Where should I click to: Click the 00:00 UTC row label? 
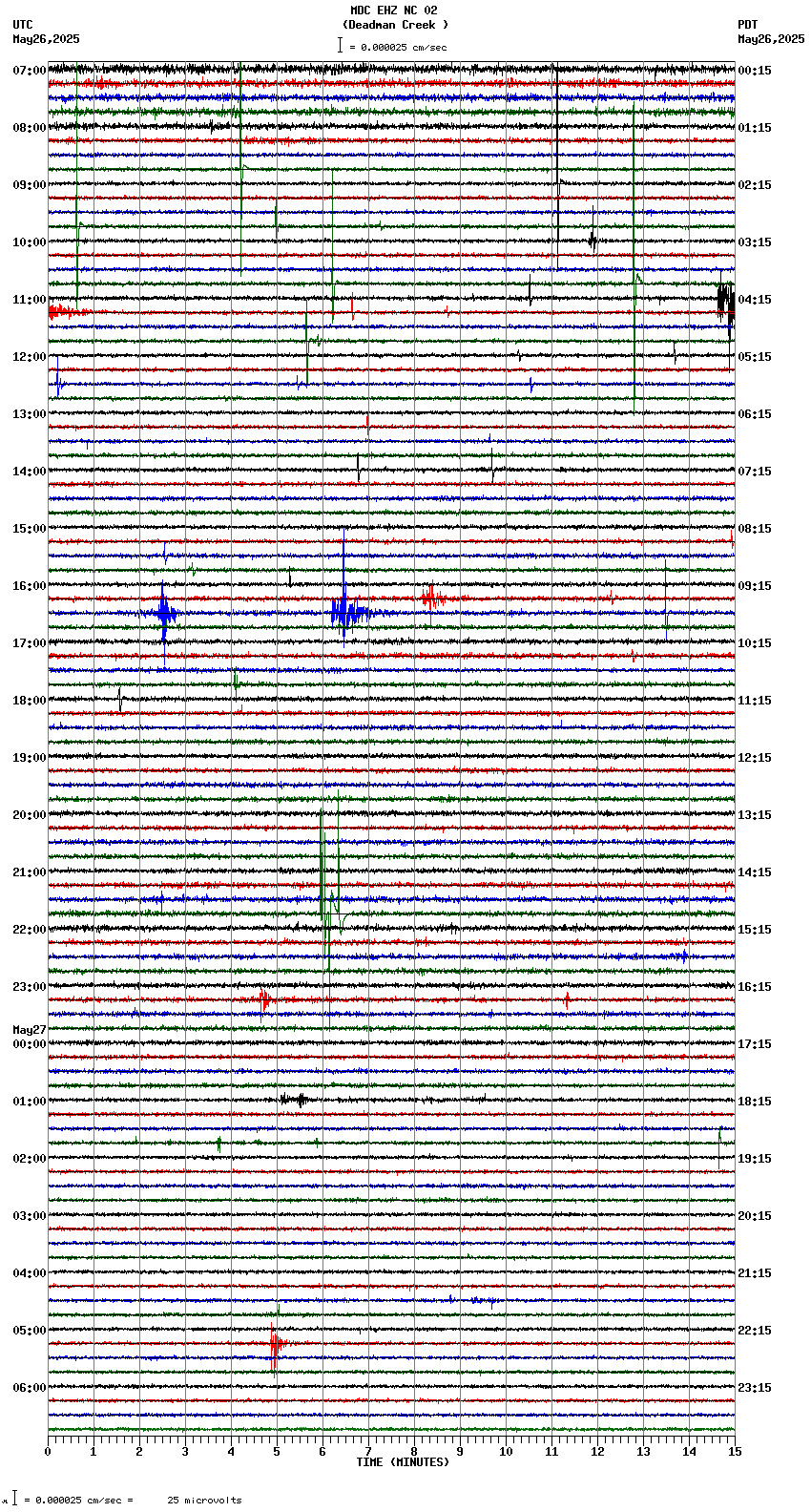[30, 1044]
